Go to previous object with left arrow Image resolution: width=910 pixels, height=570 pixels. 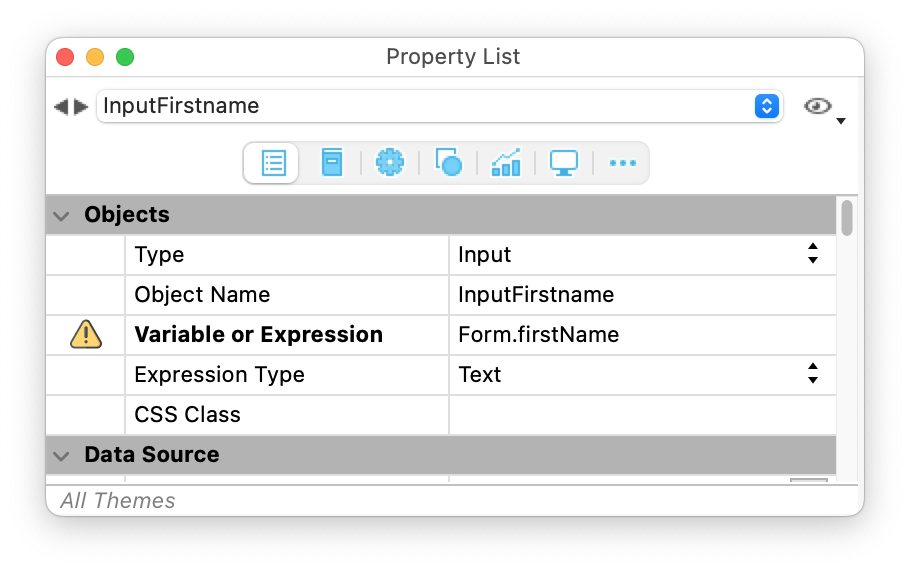(61, 107)
